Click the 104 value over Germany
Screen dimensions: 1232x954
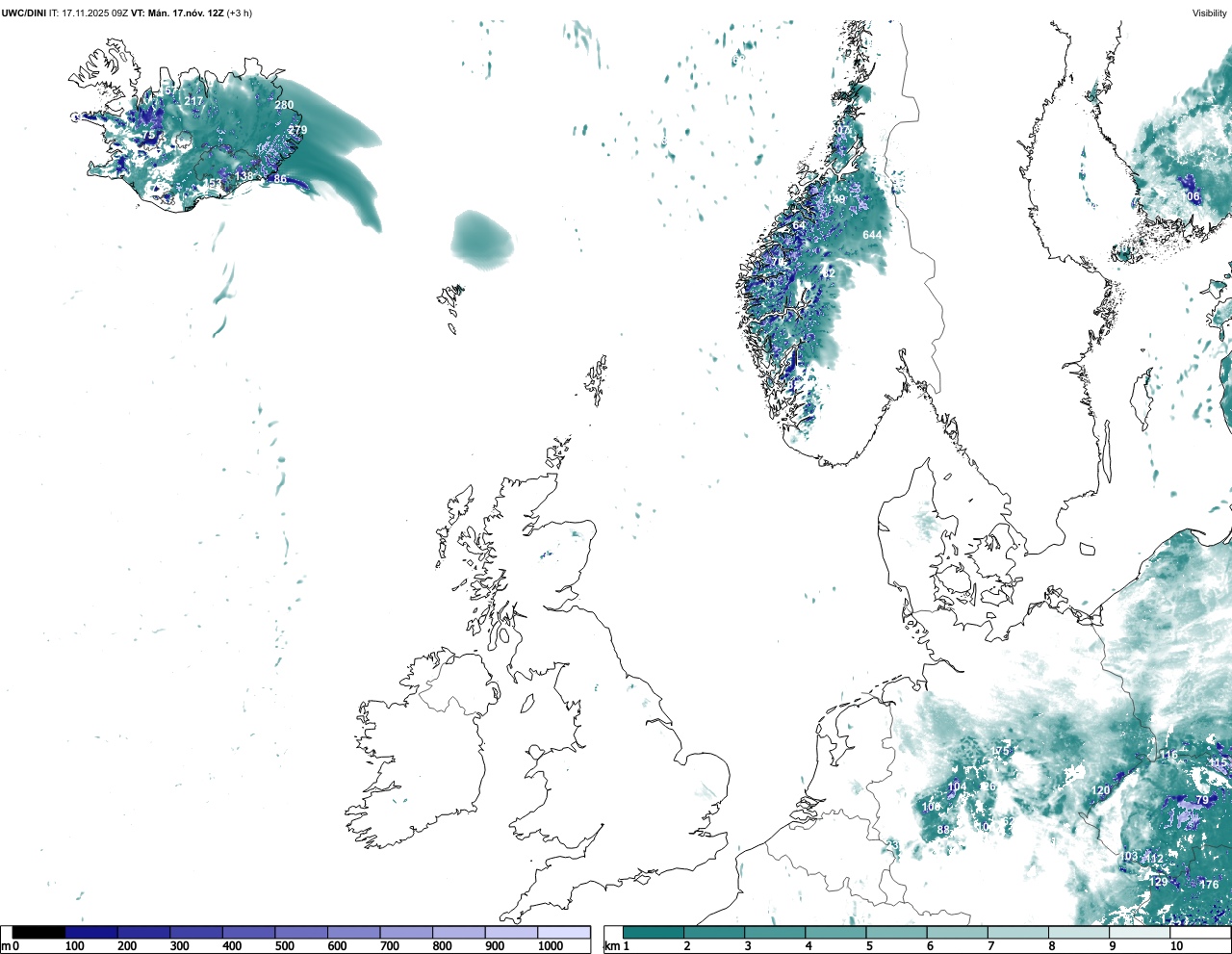pyautogui.click(x=957, y=787)
